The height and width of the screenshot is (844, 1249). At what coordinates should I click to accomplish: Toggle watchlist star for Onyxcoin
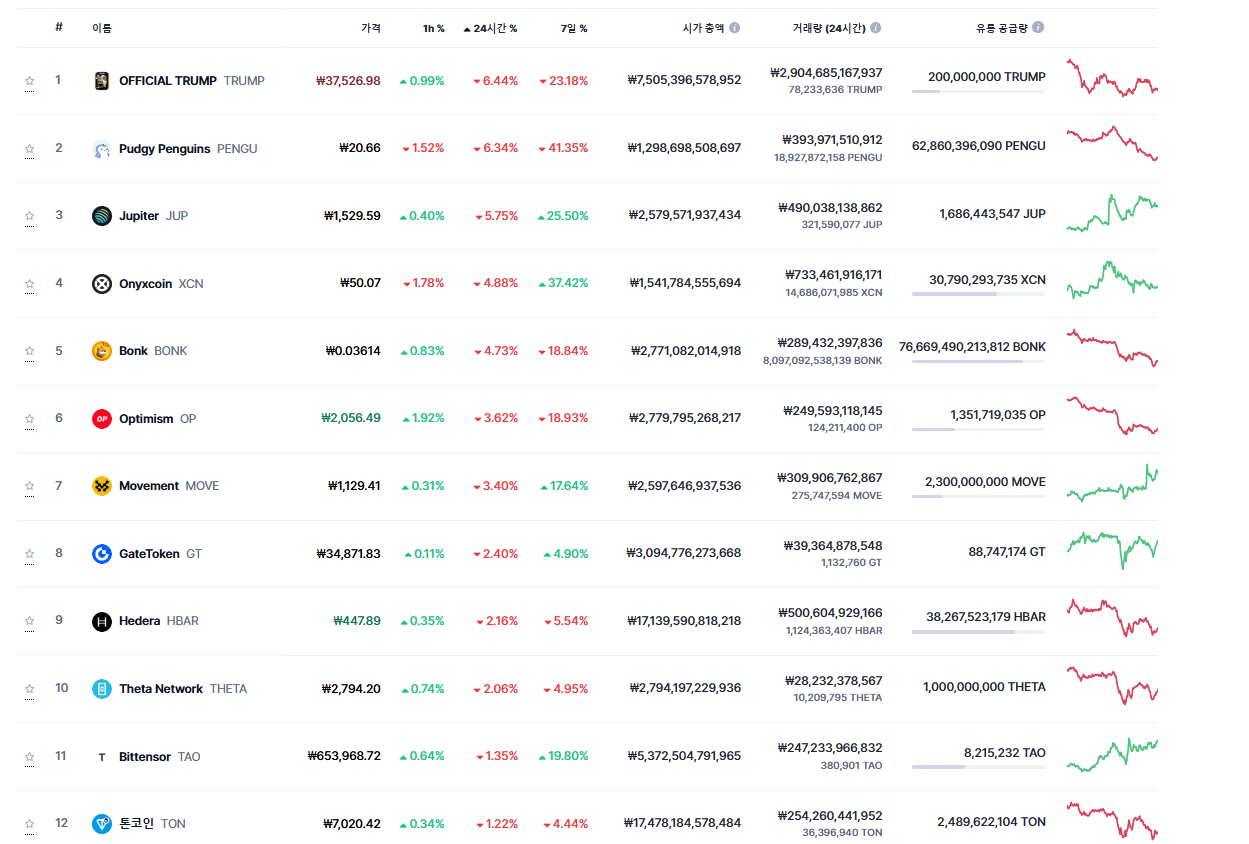[30, 284]
